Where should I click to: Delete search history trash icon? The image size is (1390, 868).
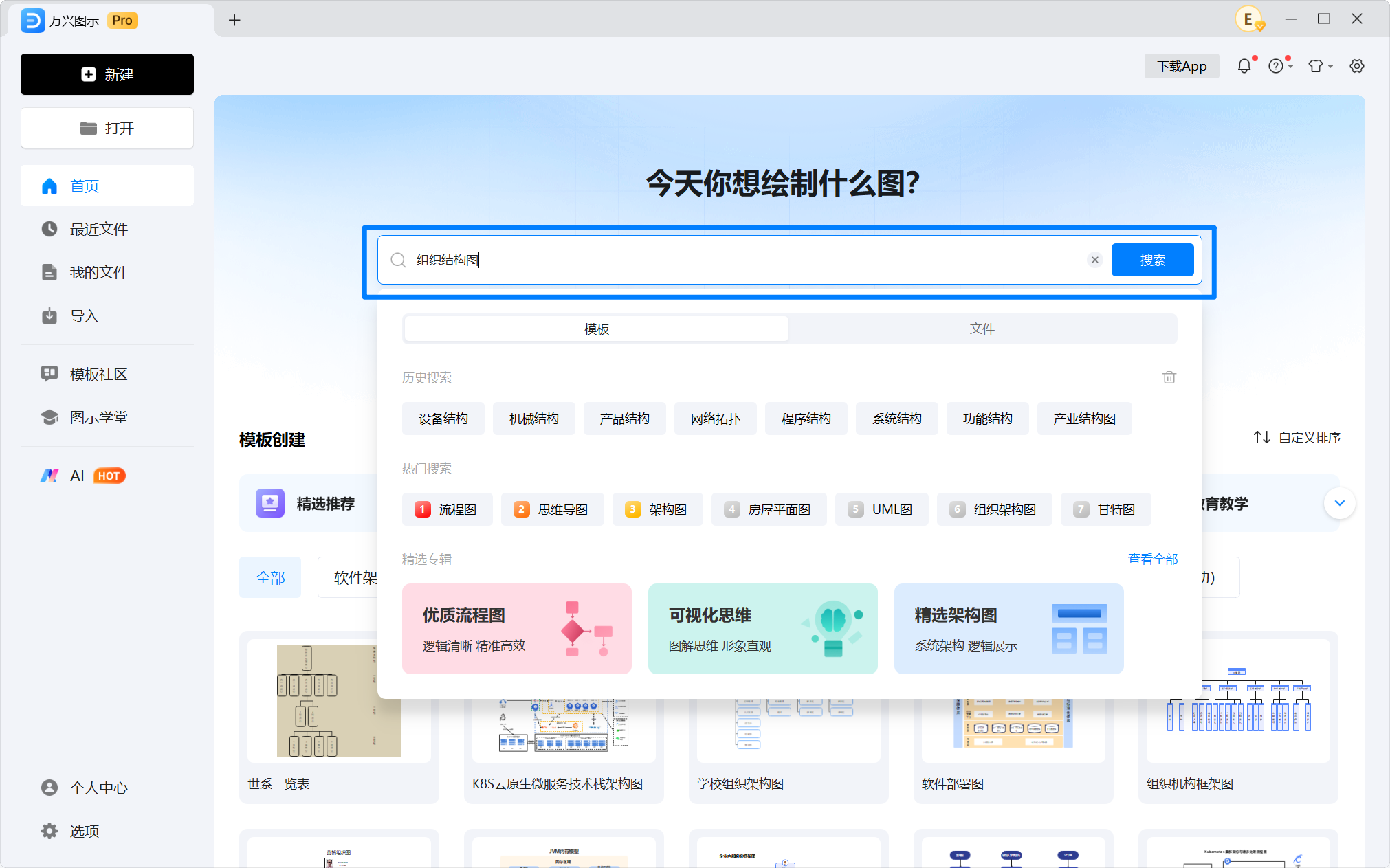[1169, 377]
